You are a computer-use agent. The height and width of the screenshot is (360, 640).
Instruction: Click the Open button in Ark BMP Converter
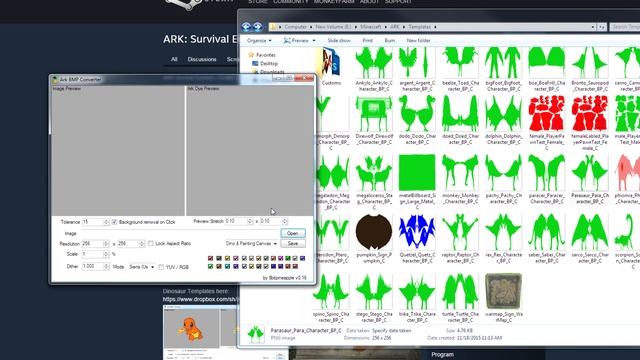pyautogui.click(x=293, y=233)
